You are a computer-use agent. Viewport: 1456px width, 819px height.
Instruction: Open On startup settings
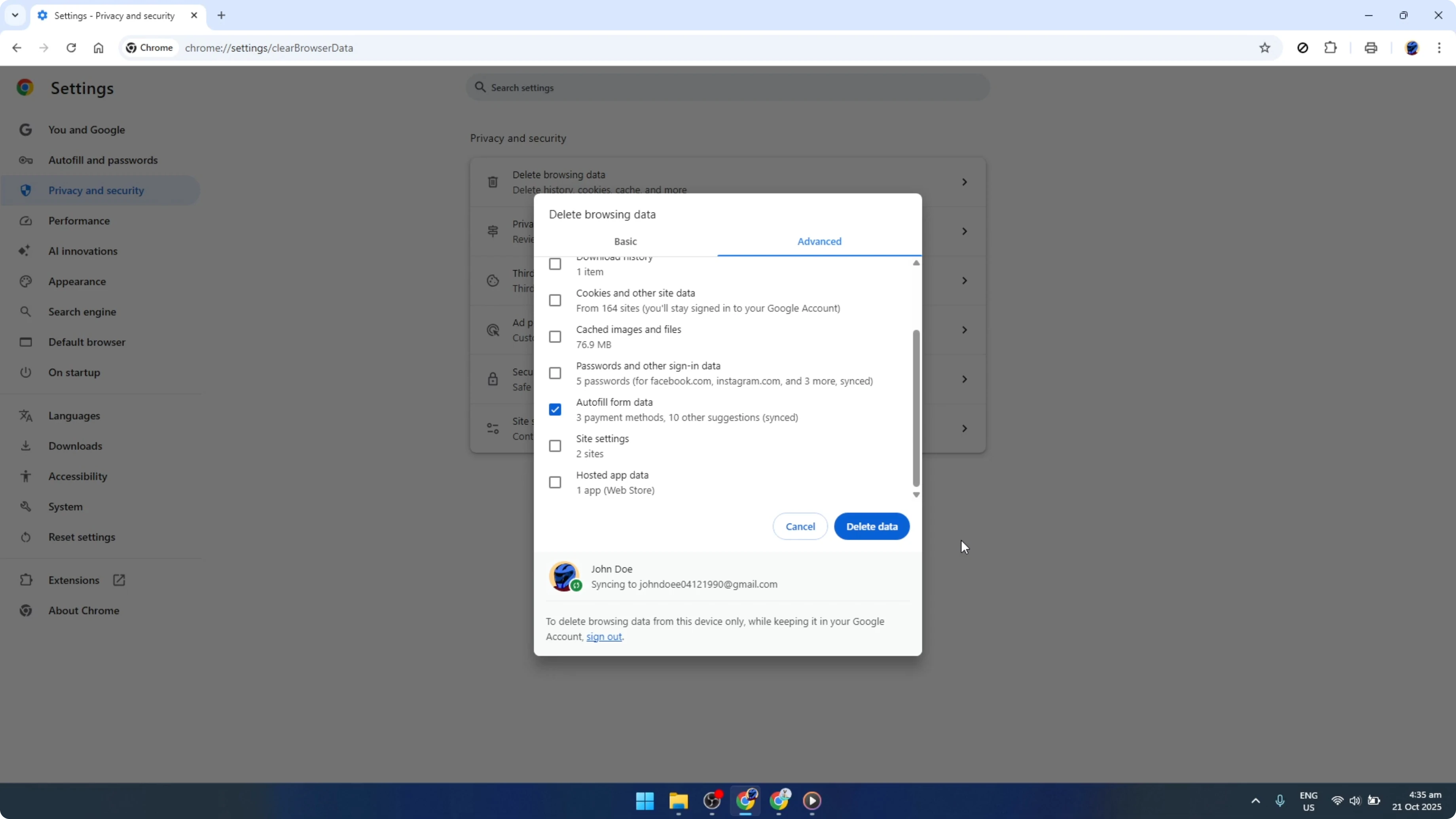(100, 372)
